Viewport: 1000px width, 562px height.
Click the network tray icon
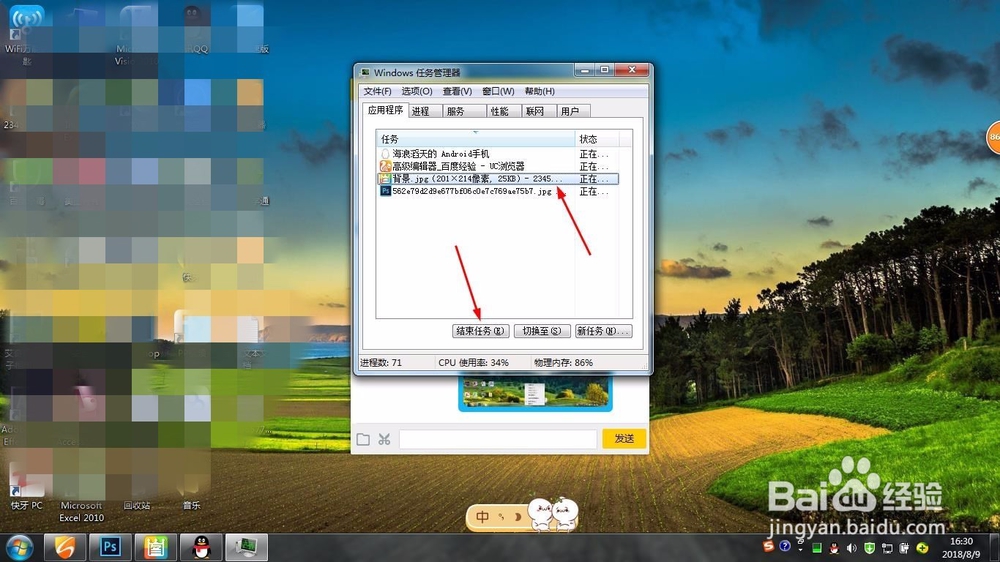pyautogui.click(x=887, y=548)
